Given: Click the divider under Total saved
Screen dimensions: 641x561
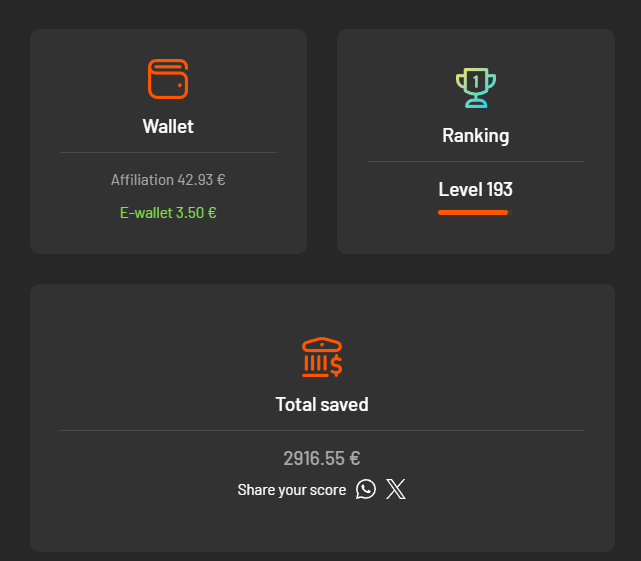Looking at the screenshot, I should coord(323,431).
